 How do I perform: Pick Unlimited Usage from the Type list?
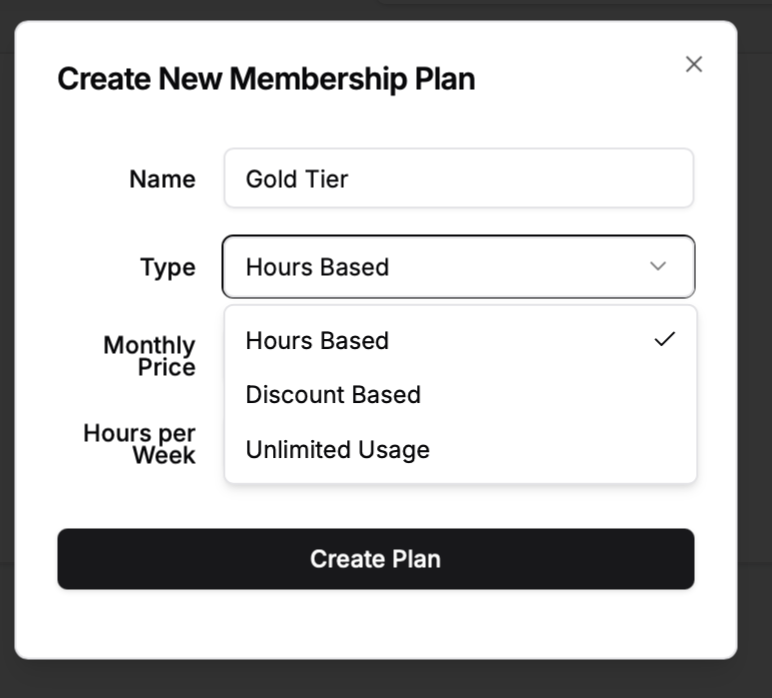(x=338, y=450)
